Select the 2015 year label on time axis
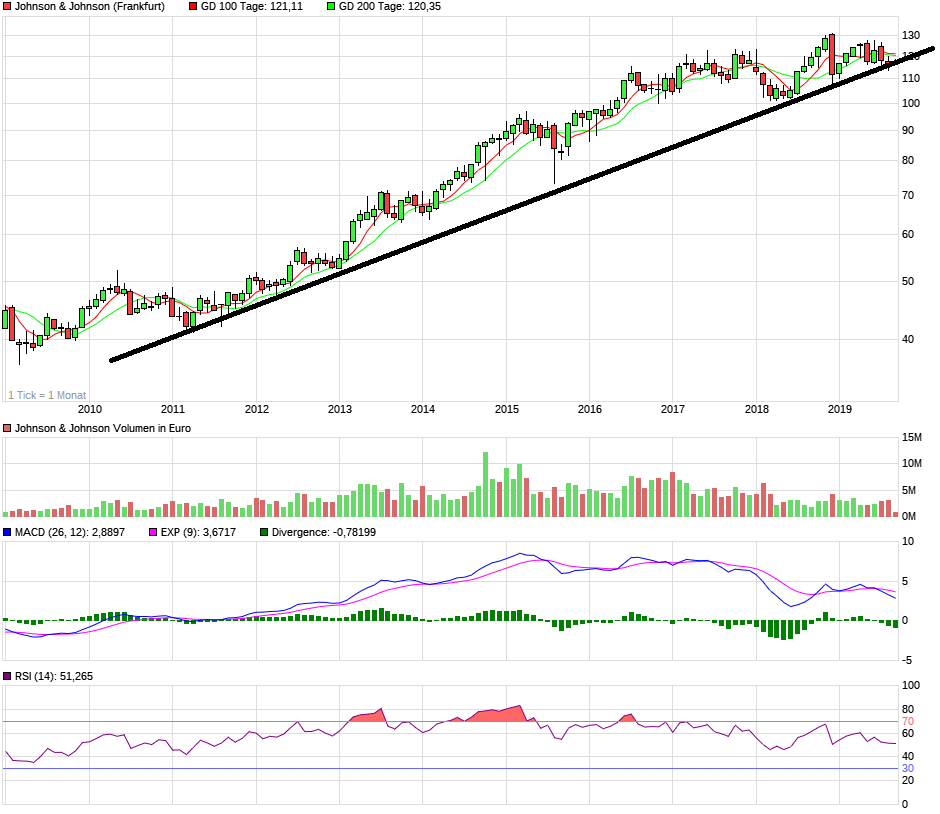The image size is (940, 814). point(507,408)
